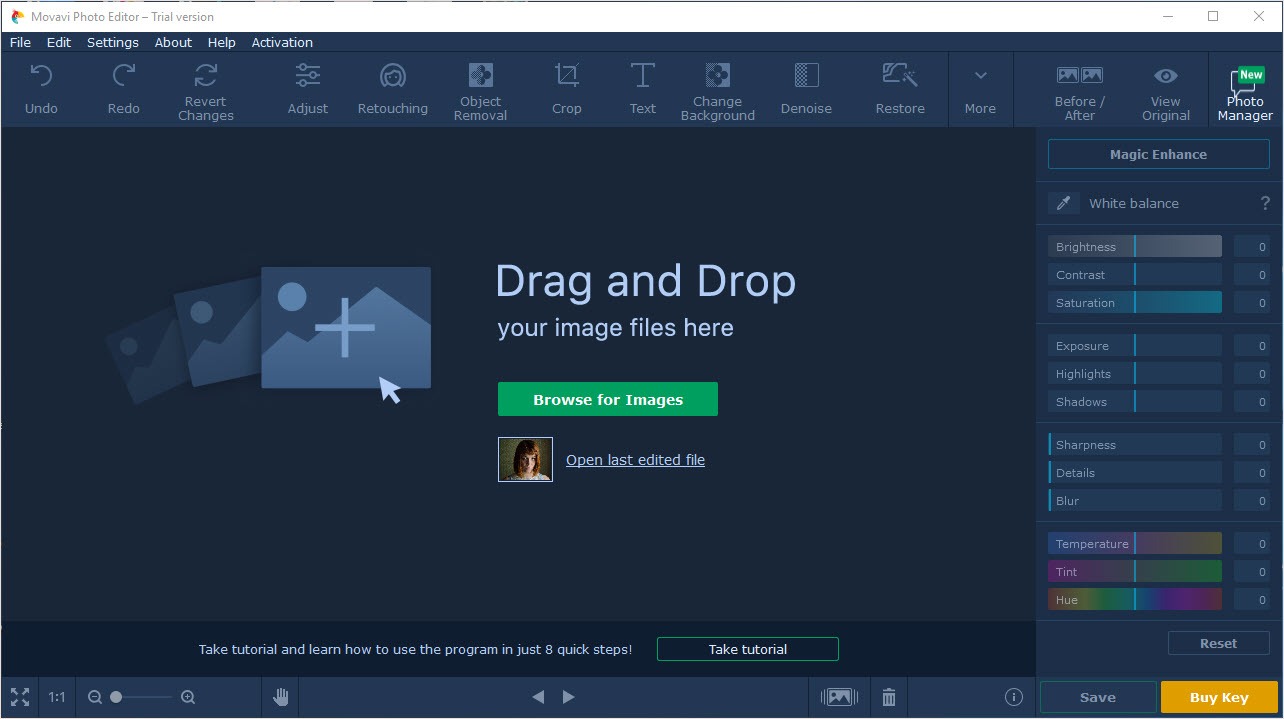Click the Shadows slider
This screenshot has height=719, width=1284.
coord(1135,401)
